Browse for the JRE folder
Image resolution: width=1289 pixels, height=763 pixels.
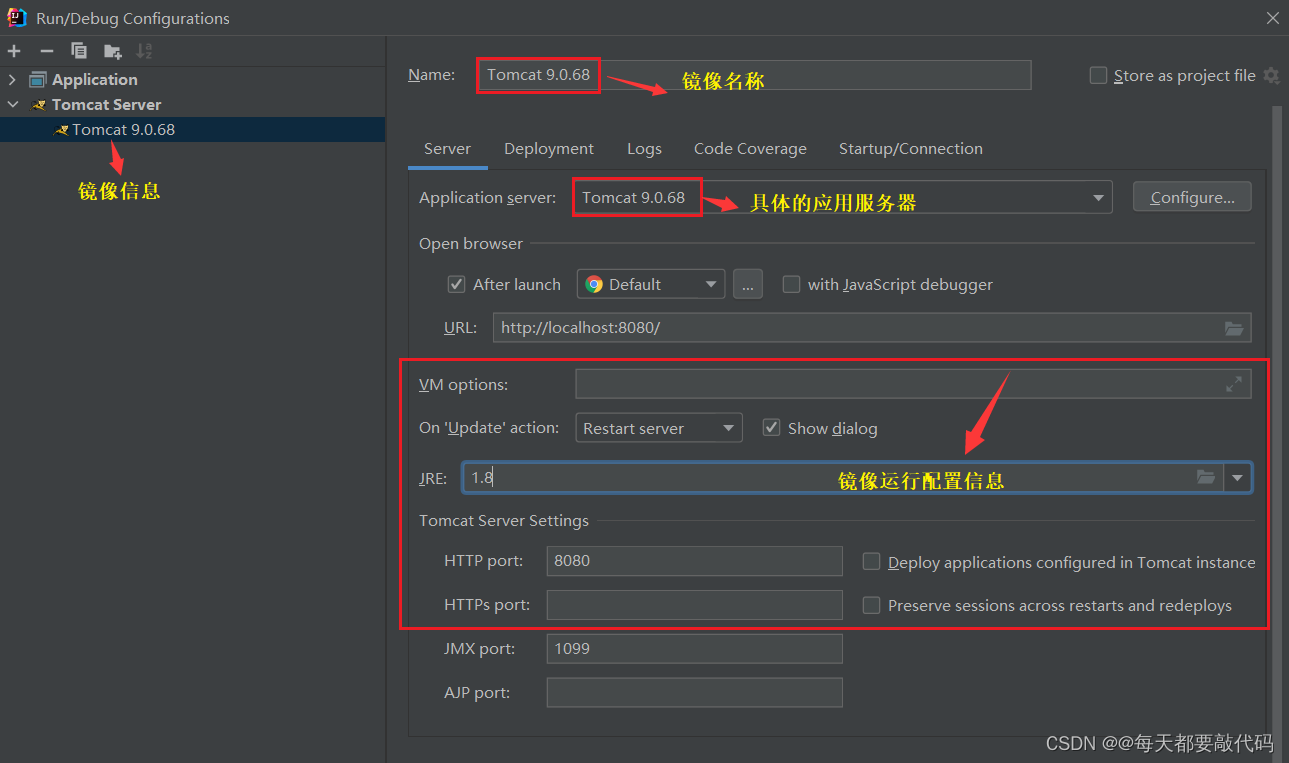[x=1206, y=478]
